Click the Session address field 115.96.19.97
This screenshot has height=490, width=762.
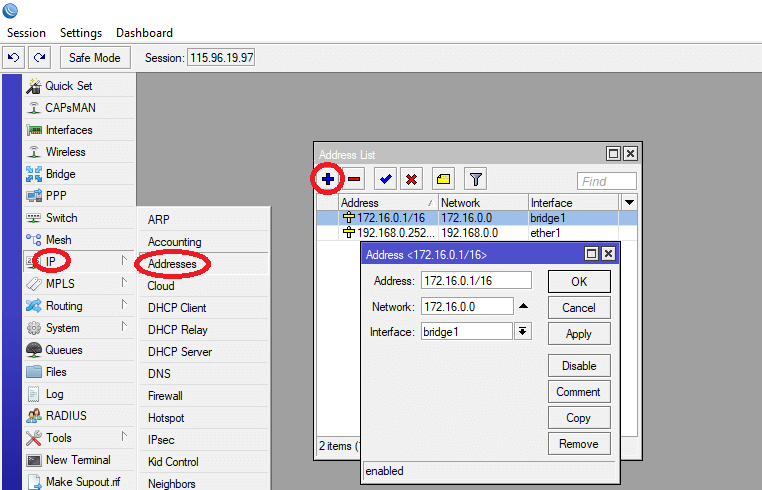point(221,58)
